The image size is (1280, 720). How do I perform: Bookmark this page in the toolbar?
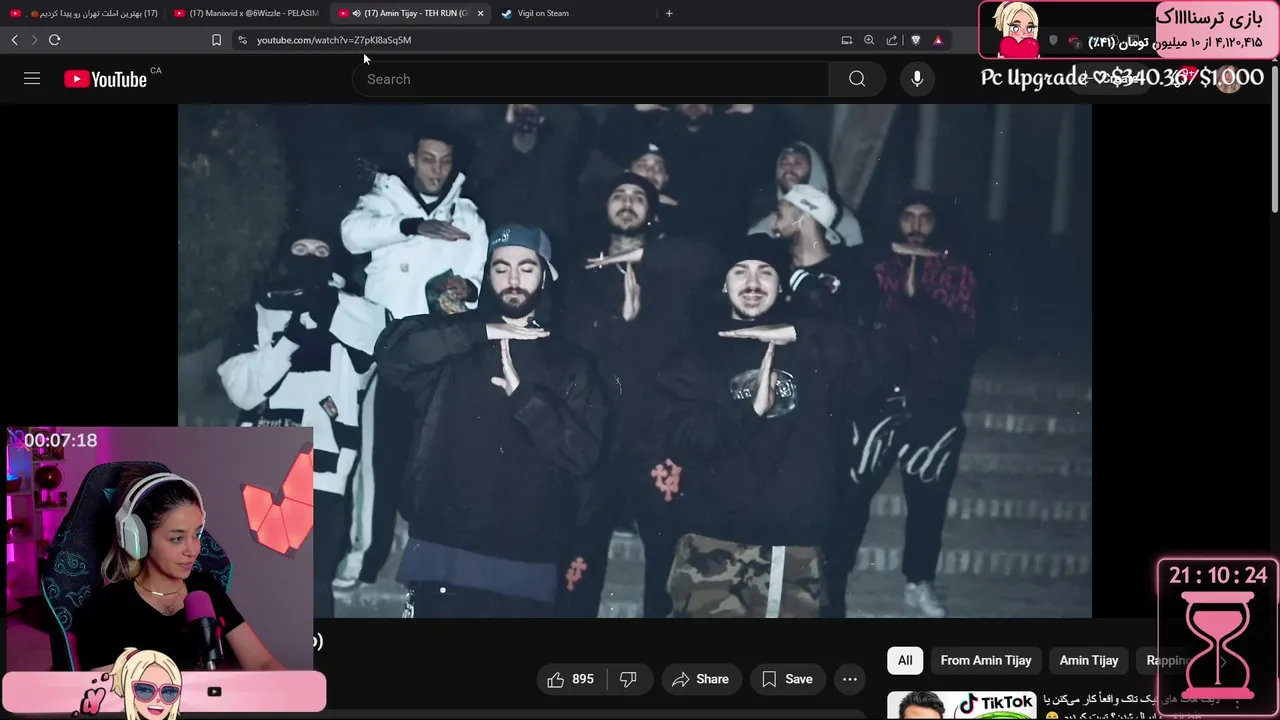point(216,40)
